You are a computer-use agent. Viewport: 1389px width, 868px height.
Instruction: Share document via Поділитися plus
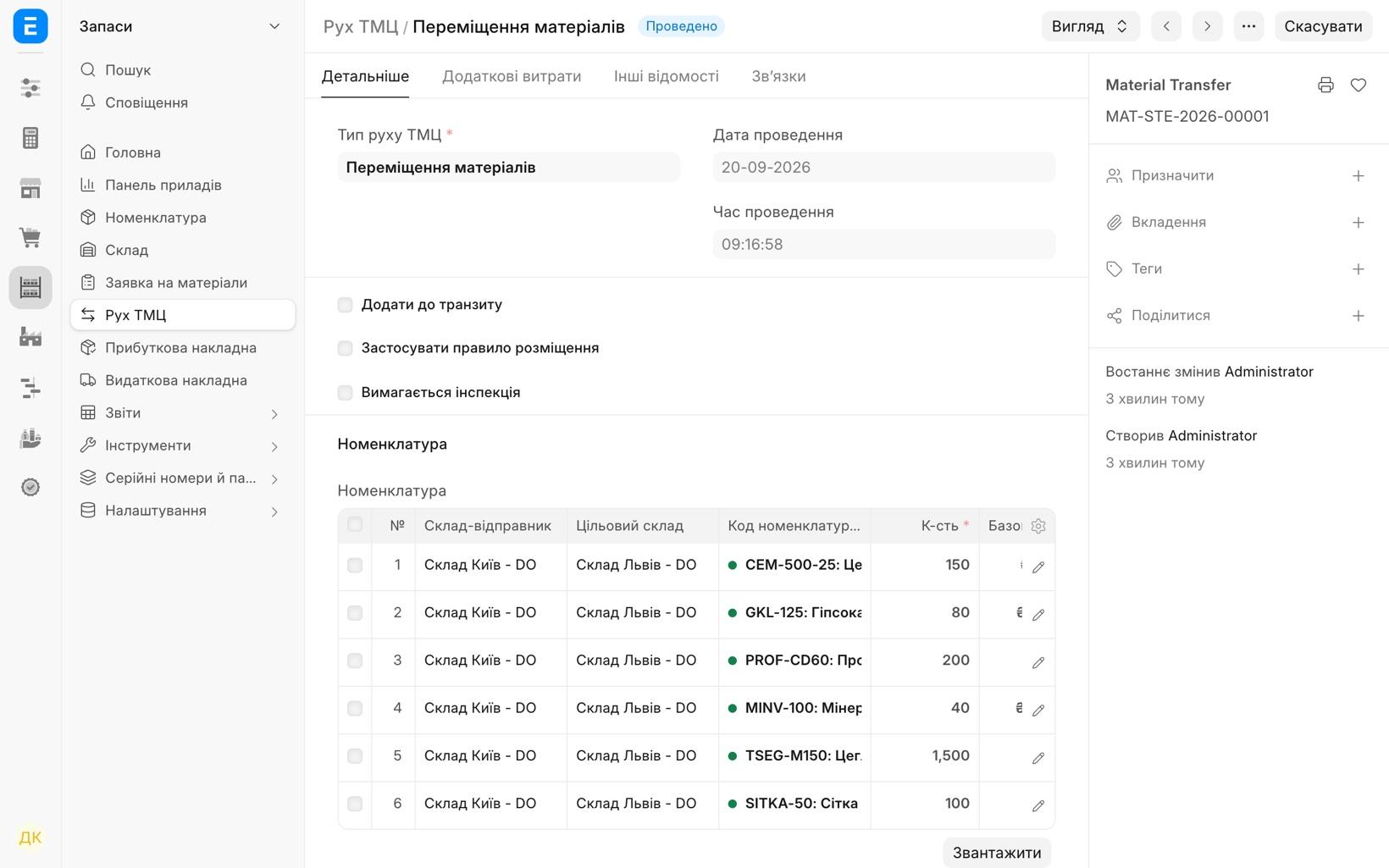[1359, 316]
